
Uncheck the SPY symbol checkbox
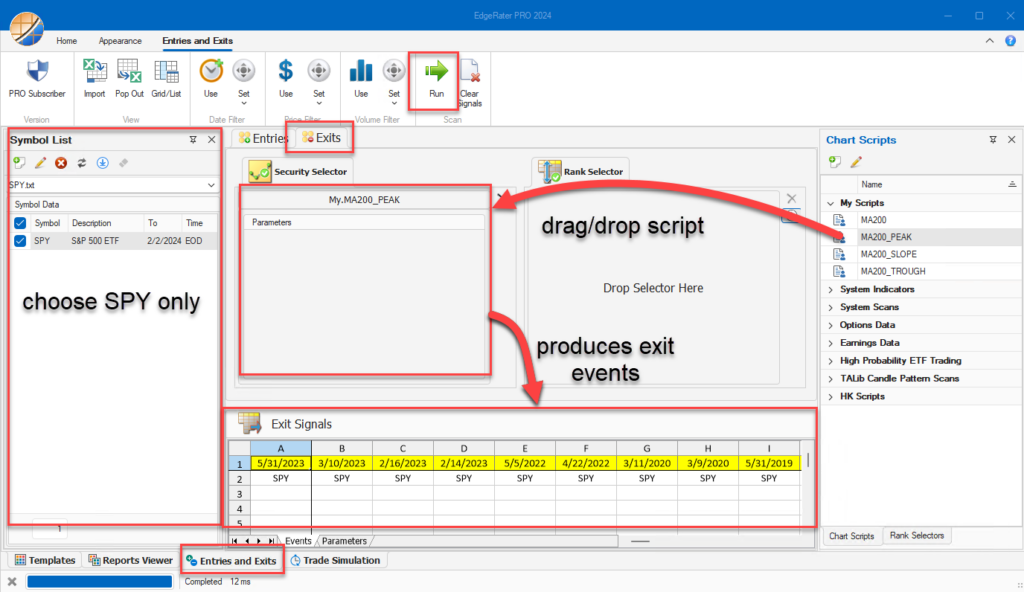[20, 240]
